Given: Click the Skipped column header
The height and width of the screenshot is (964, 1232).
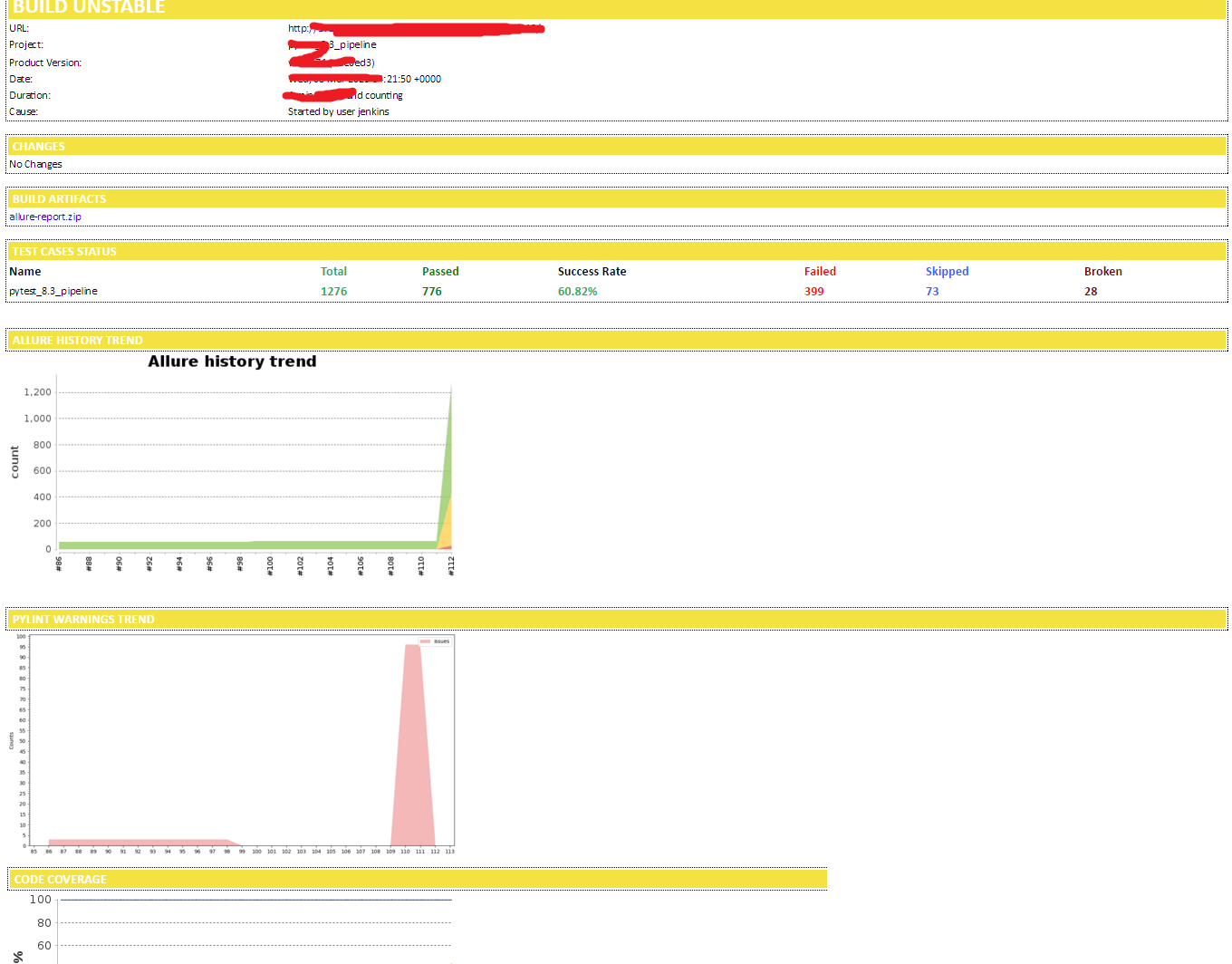Looking at the screenshot, I should click(x=947, y=272).
